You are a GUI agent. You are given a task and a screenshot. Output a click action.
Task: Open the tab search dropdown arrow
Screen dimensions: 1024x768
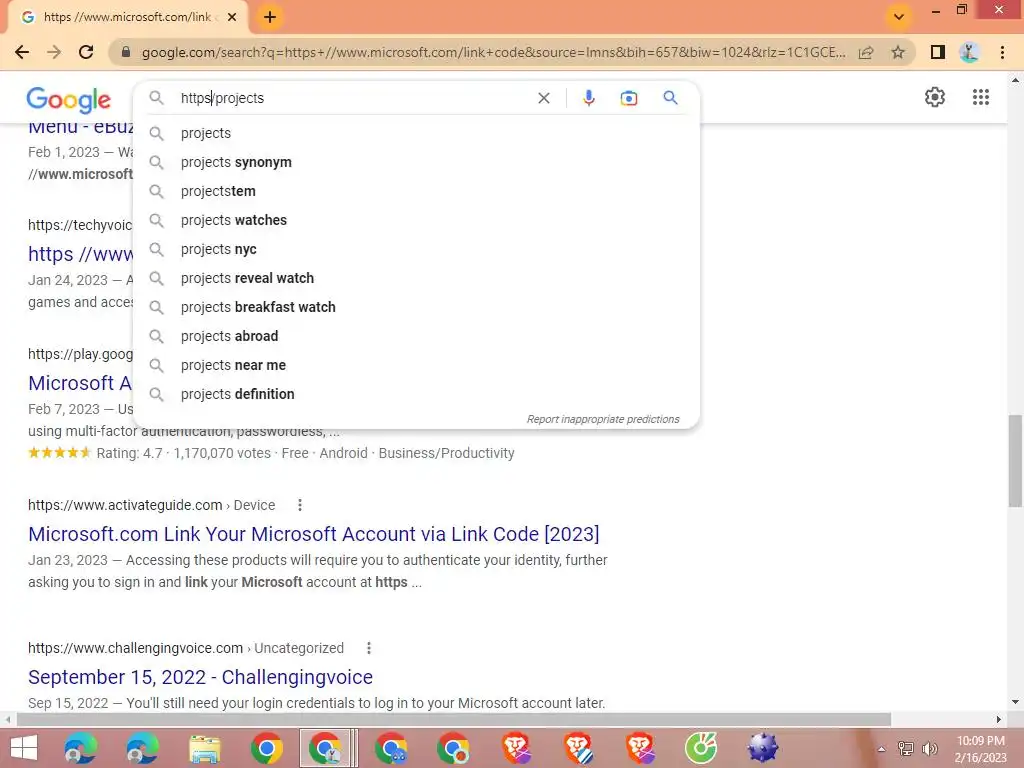[899, 17]
